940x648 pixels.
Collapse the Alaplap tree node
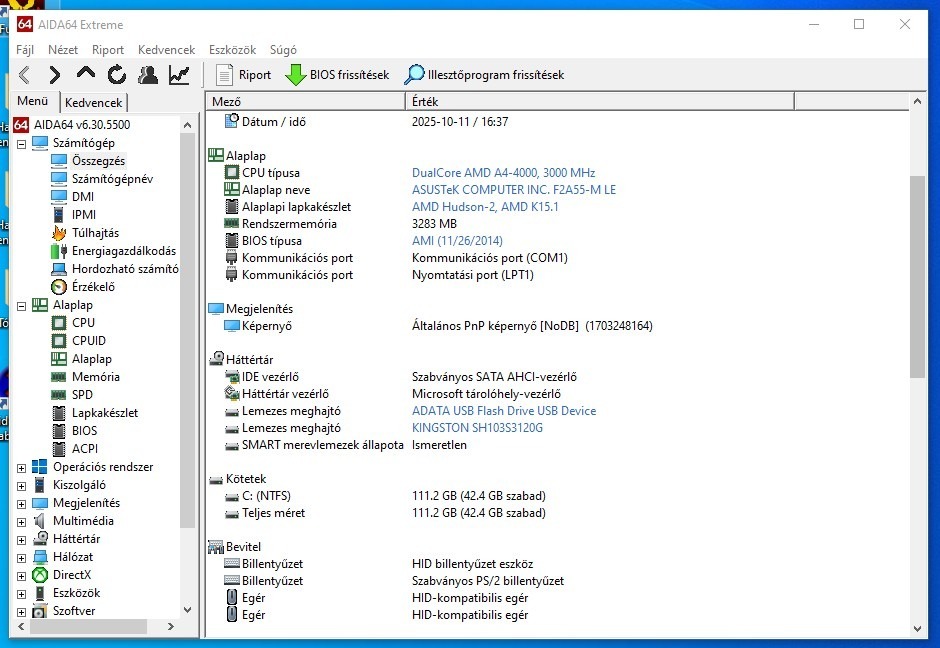pyautogui.click(x=22, y=306)
